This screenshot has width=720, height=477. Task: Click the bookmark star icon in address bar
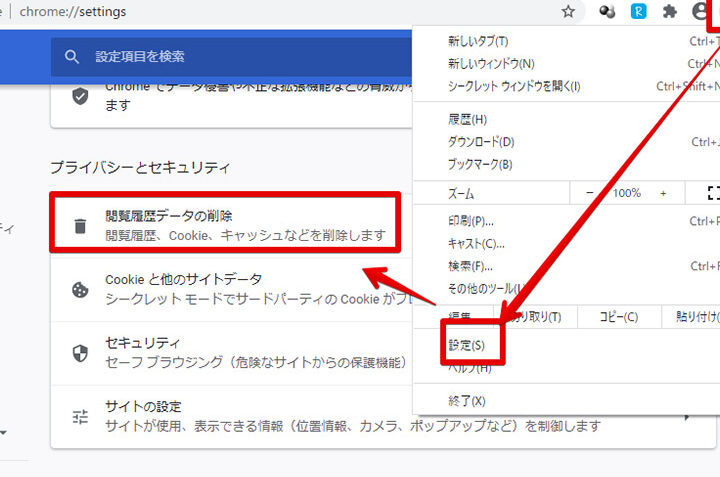[568, 12]
